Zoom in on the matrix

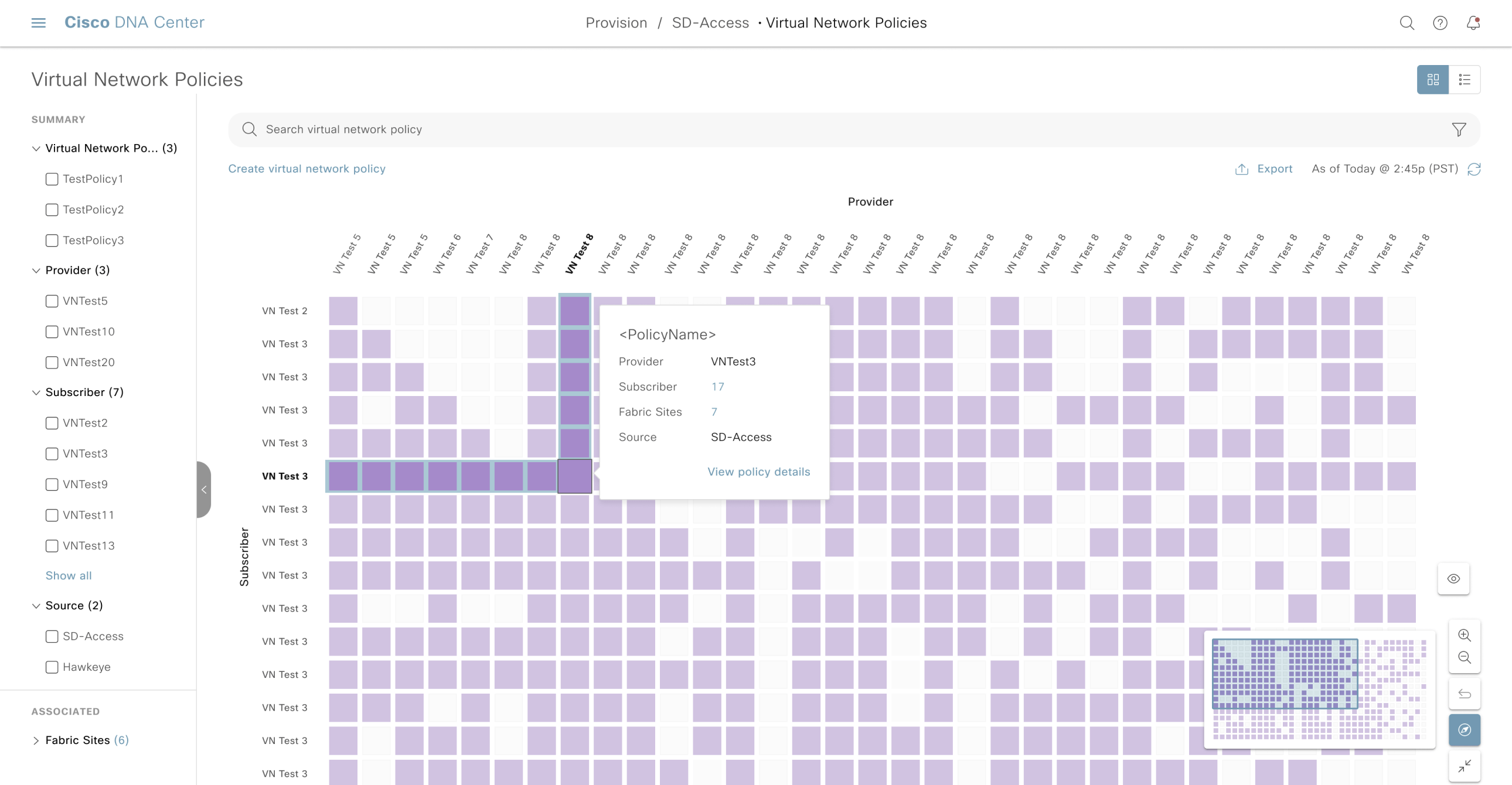1465,635
